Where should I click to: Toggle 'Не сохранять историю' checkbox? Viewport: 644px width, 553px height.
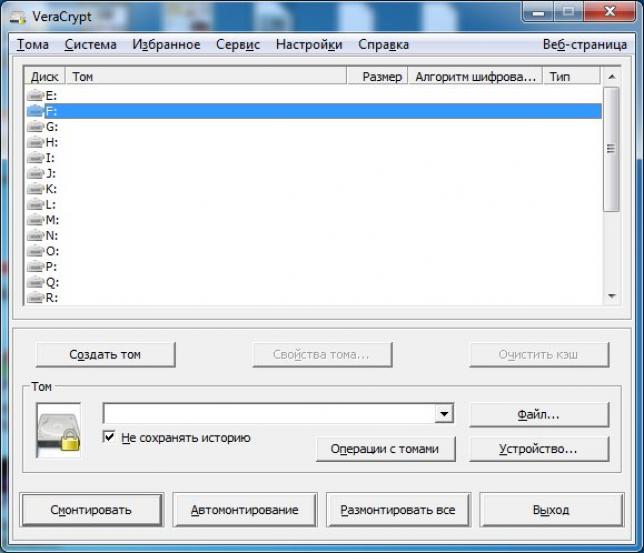pos(109,436)
